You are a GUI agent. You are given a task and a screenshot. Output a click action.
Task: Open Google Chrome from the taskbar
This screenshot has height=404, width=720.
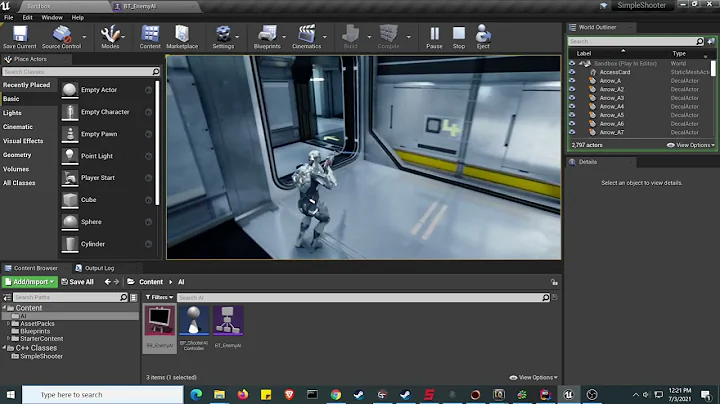tap(336, 395)
